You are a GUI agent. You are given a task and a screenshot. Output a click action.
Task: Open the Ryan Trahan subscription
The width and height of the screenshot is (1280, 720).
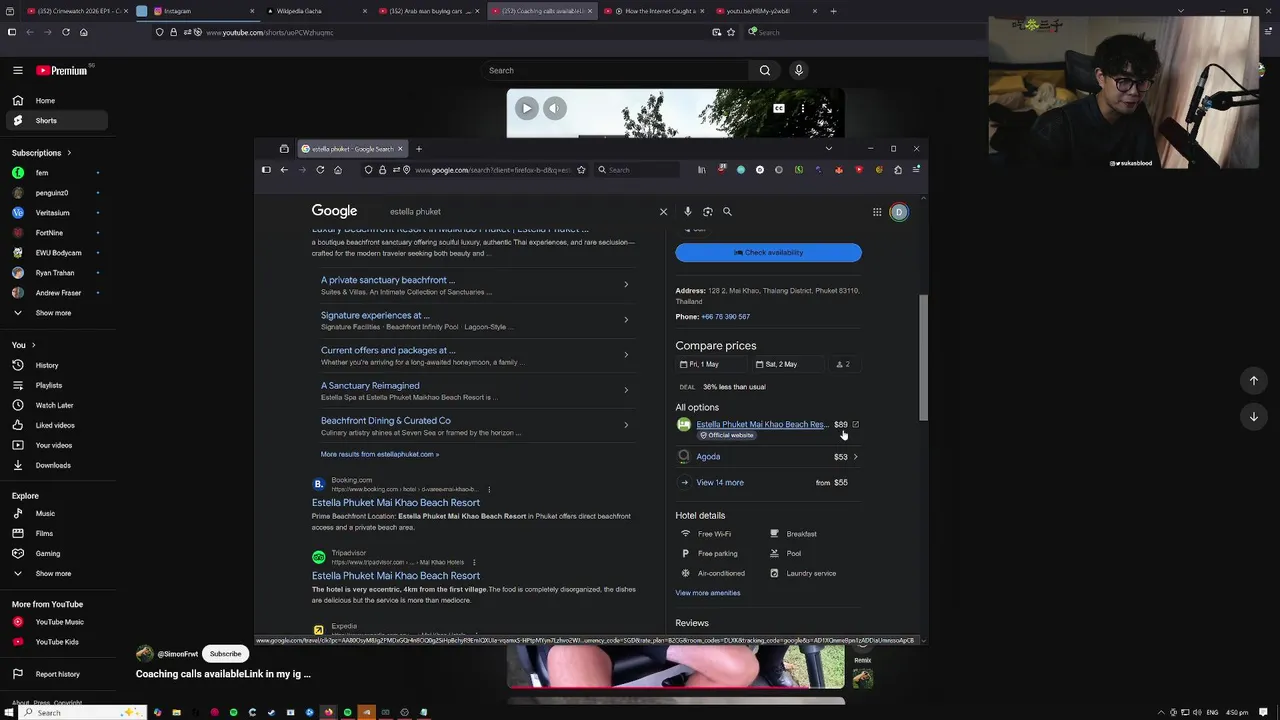pos(55,273)
